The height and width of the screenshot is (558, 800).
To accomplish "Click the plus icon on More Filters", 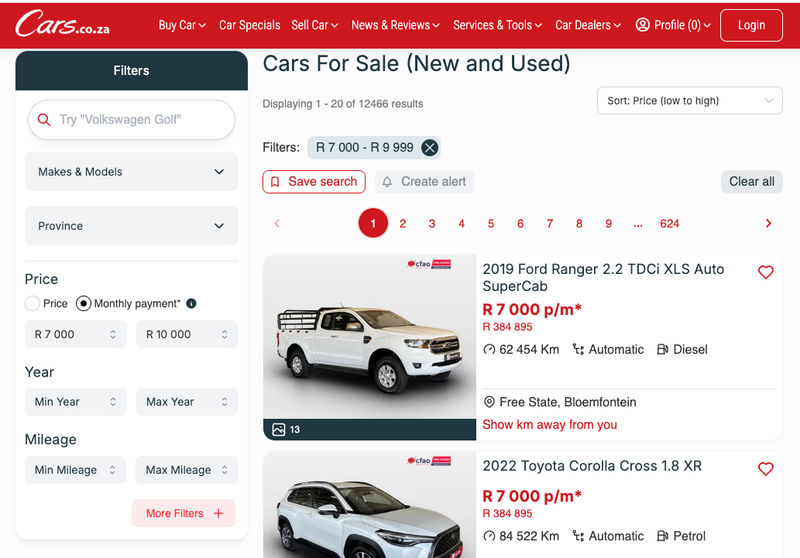I will [218, 513].
